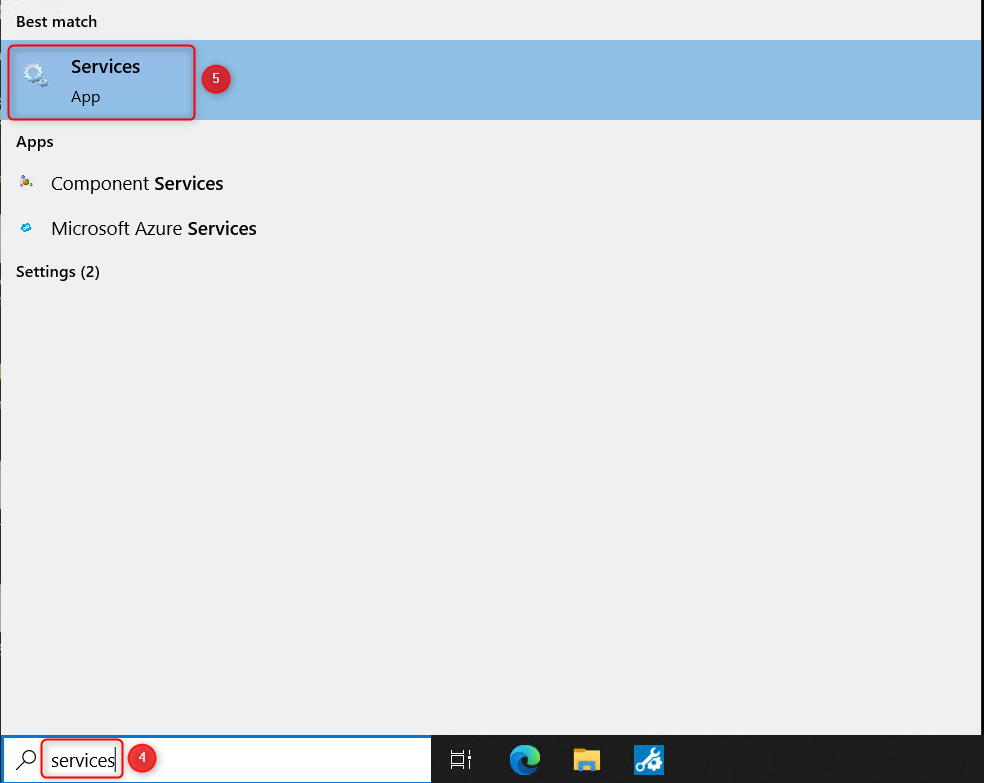This screenshot has width=984, height=783.
Task: Click empty area of highlighted Services row
Action: click(600, 80)
